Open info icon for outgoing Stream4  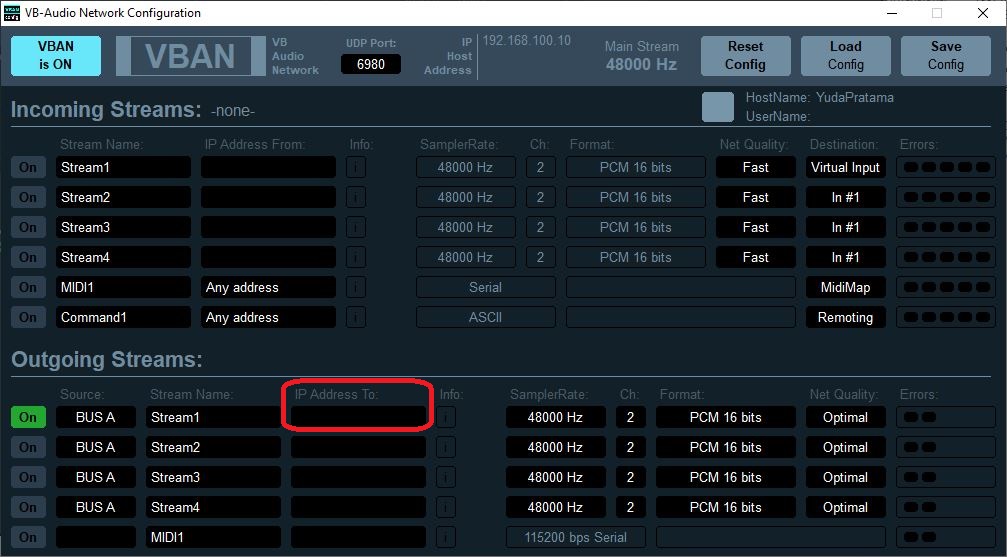coord(446,507)
